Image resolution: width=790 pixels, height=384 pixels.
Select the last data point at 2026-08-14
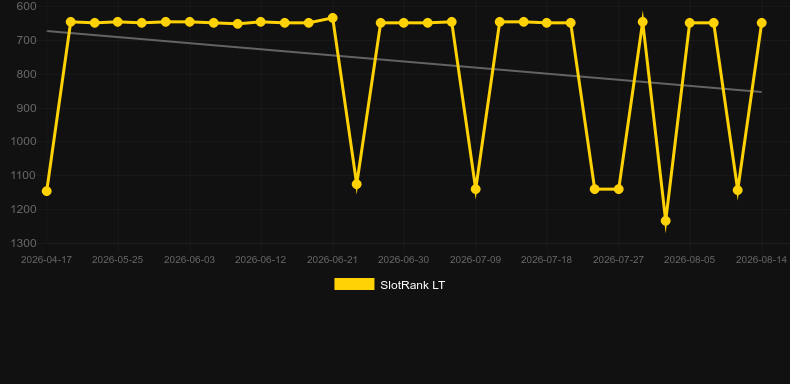[761, 23]
